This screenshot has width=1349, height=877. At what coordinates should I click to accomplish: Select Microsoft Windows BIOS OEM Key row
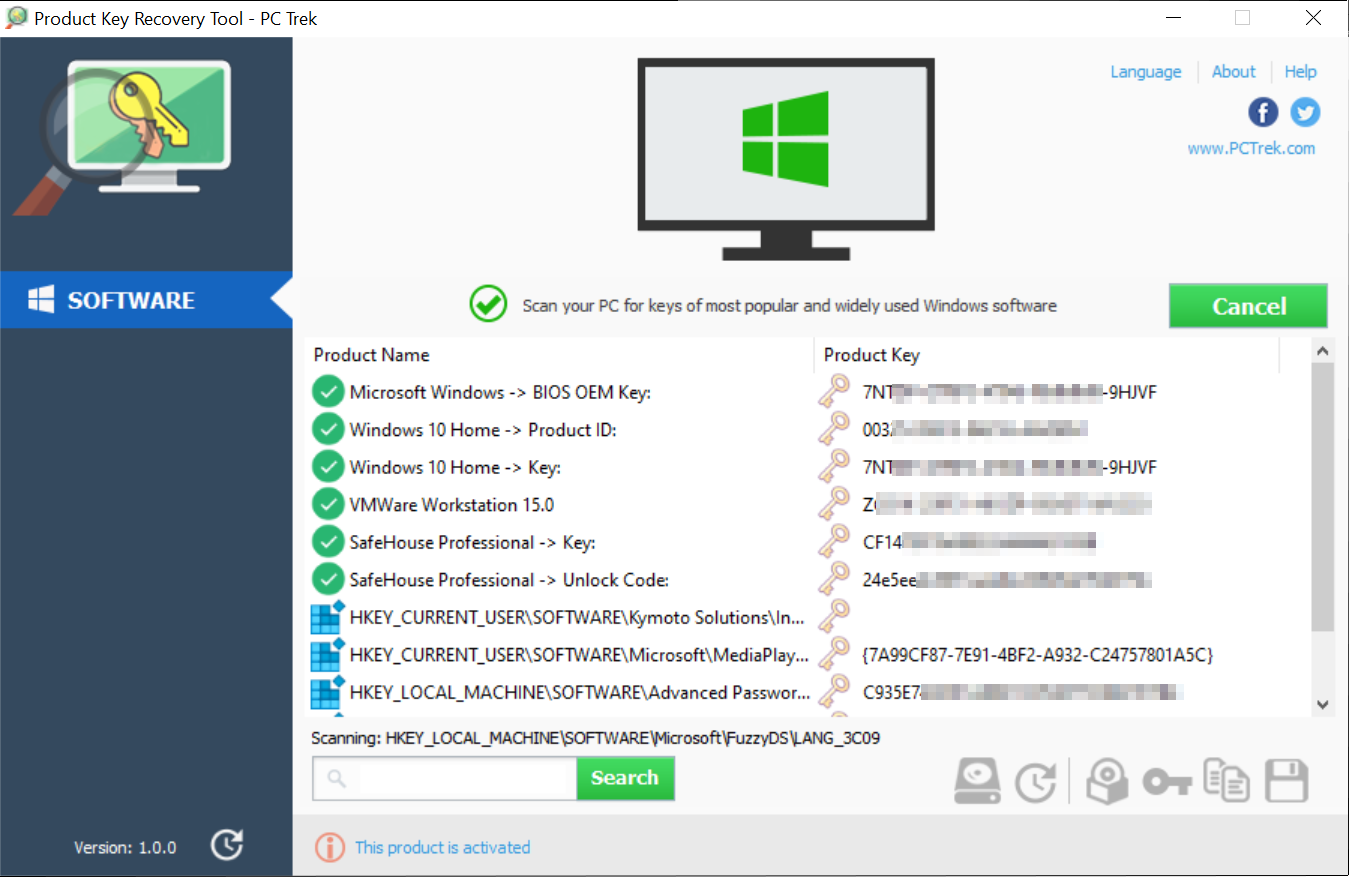click(806, 392)
